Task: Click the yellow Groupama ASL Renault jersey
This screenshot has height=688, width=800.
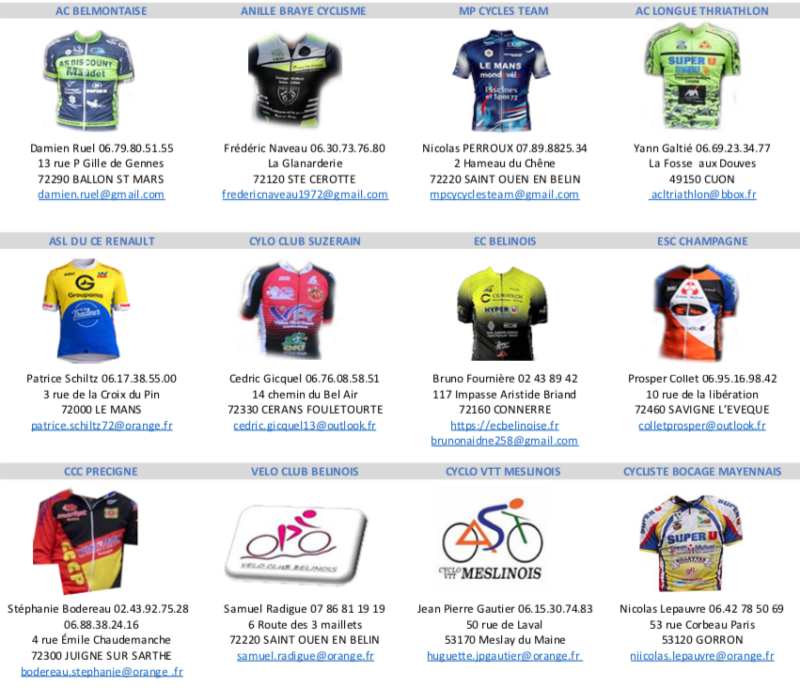Action: coord(86,310)
